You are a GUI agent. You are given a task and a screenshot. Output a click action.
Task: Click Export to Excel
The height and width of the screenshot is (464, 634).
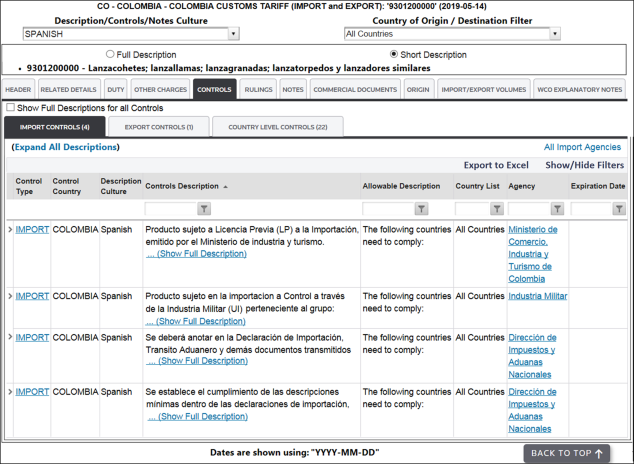point(496,165)
